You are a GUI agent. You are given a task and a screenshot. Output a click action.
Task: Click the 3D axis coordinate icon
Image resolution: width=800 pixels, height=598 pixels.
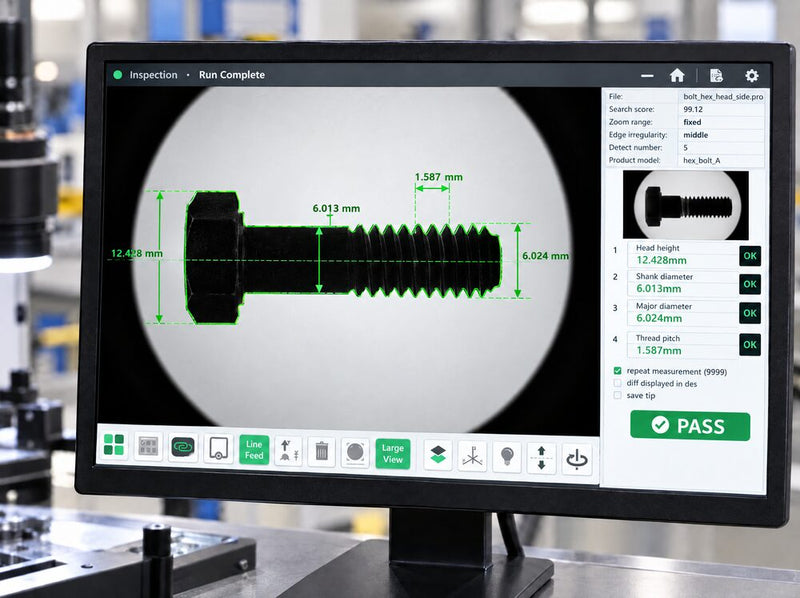pos(472,456)
